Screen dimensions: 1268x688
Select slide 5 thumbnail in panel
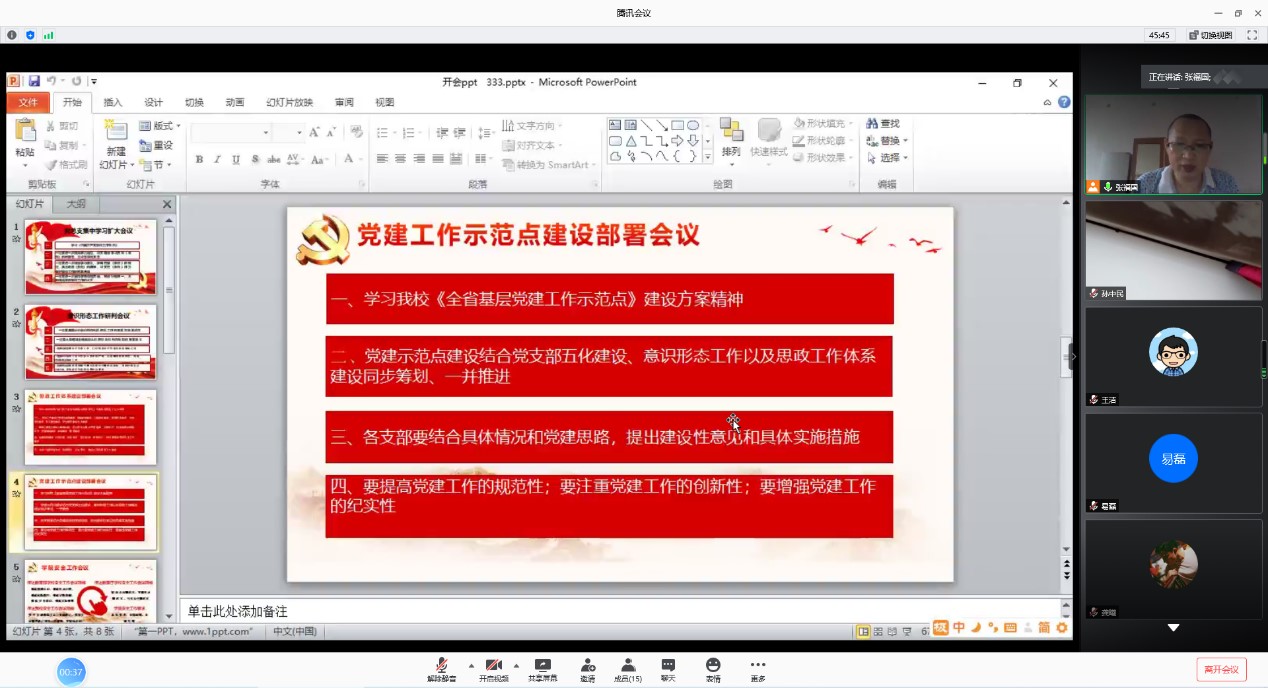(90, 590)
